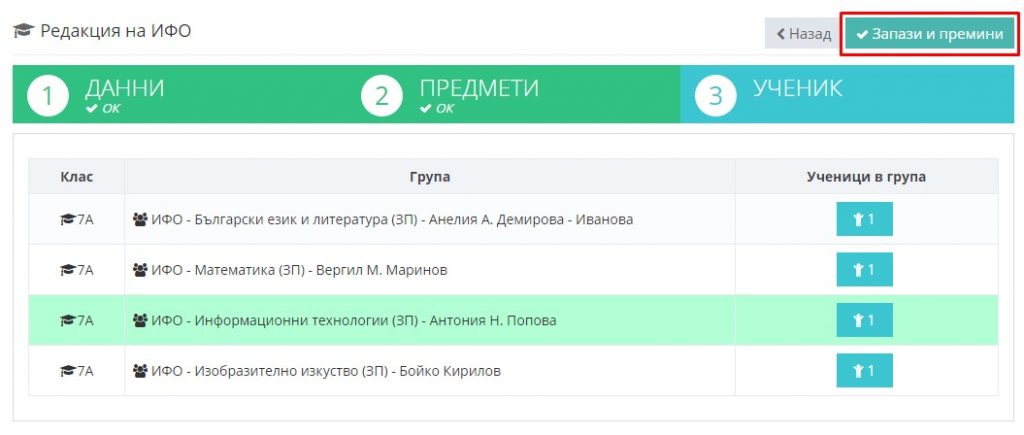Click the Запази и премини button

(x=930, y=34)
